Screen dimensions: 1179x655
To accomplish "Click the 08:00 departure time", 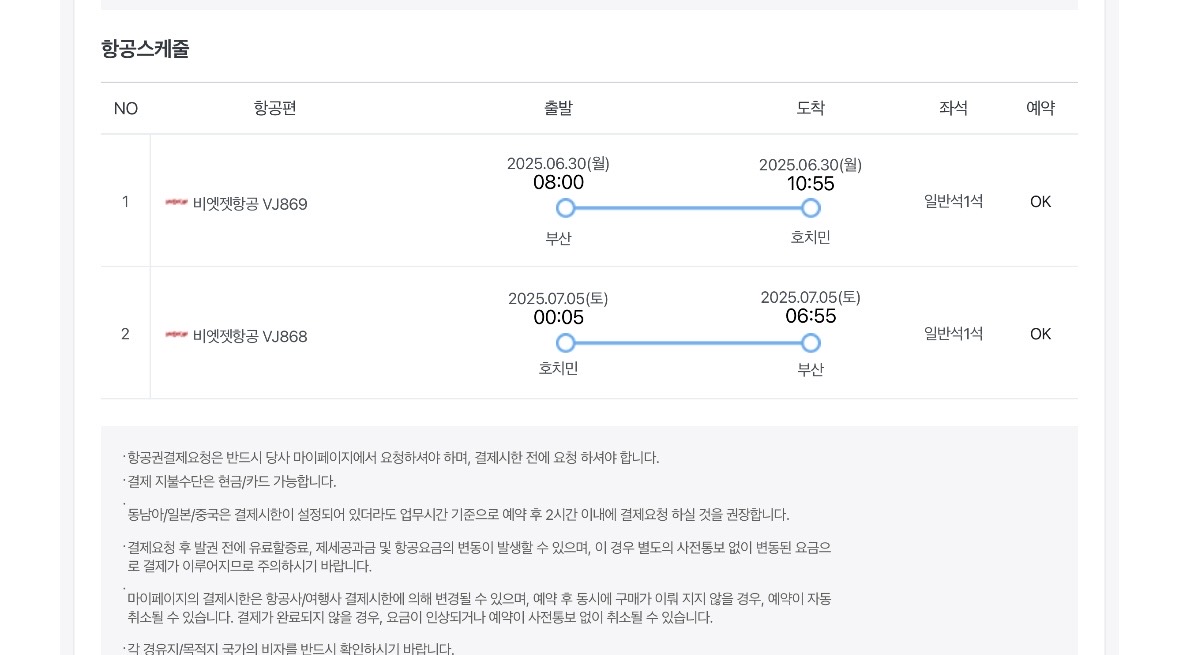I will click(x=558, y=183).
